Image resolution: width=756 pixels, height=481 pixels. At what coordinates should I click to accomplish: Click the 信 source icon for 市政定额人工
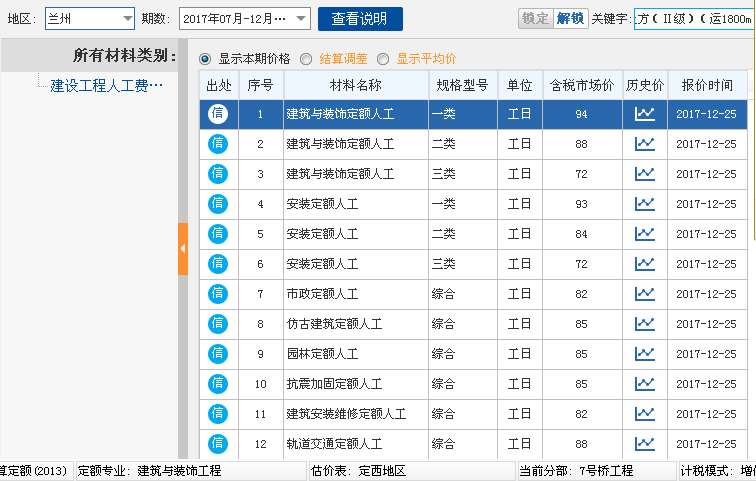(218, 294)
